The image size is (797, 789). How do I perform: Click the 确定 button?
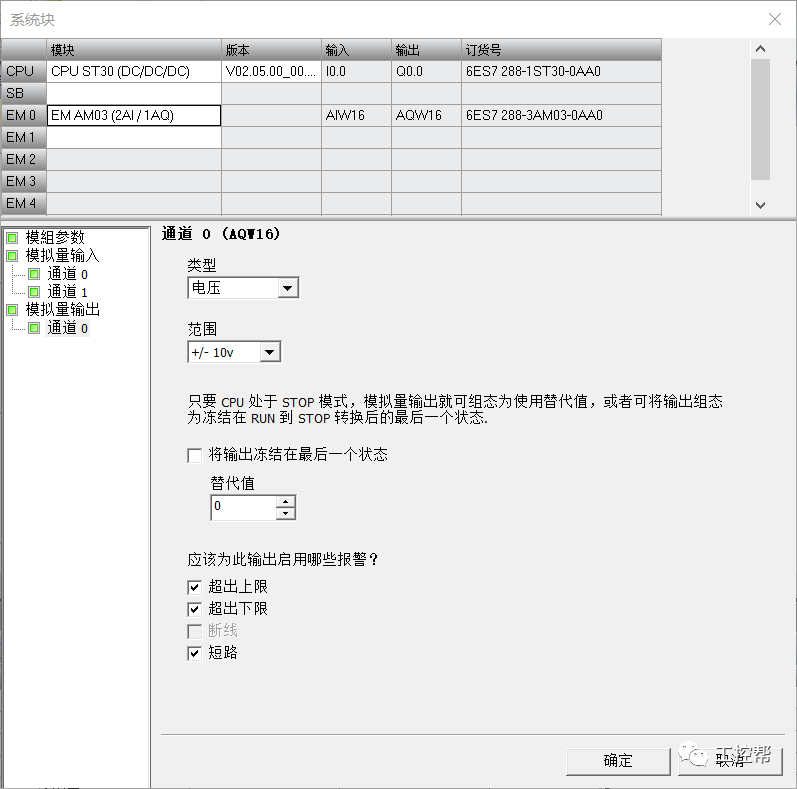(618, 761)
